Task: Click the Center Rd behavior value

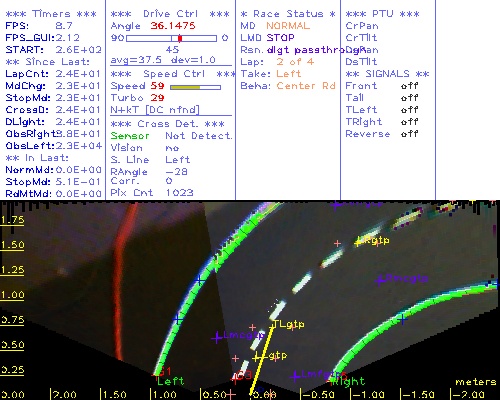Action: coord(306,86)
